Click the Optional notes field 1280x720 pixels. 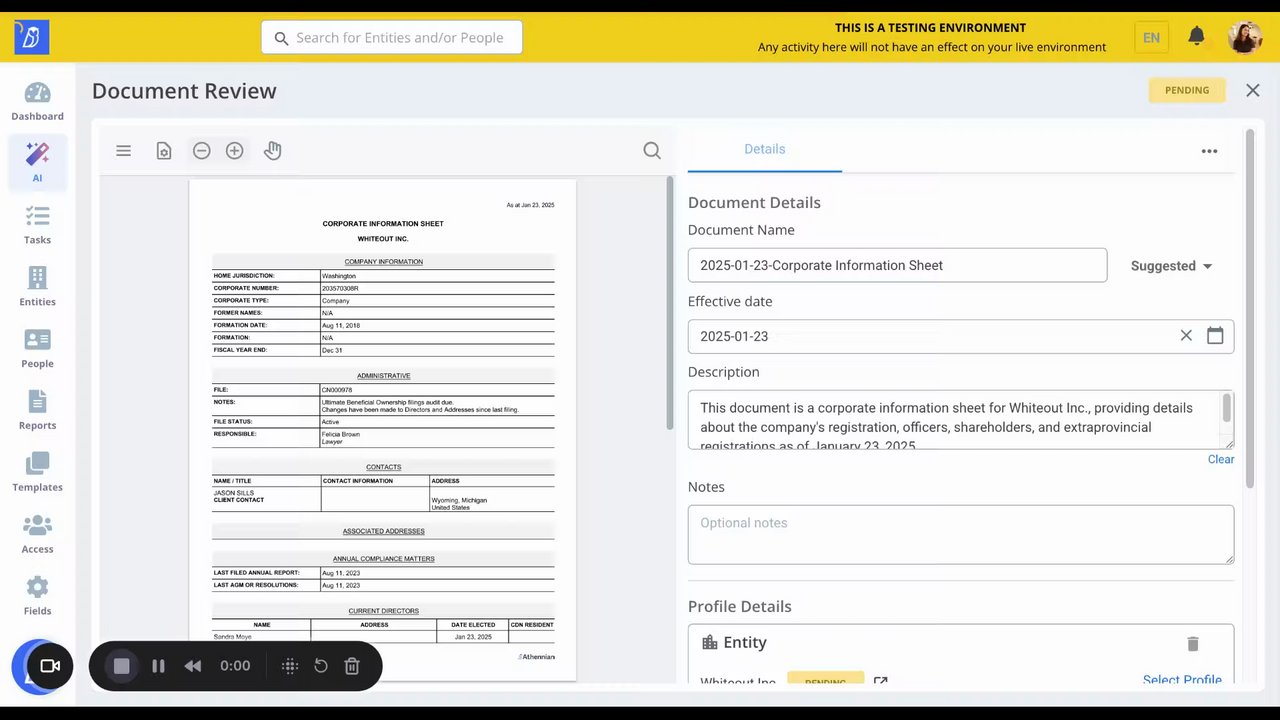pos(961,534)
